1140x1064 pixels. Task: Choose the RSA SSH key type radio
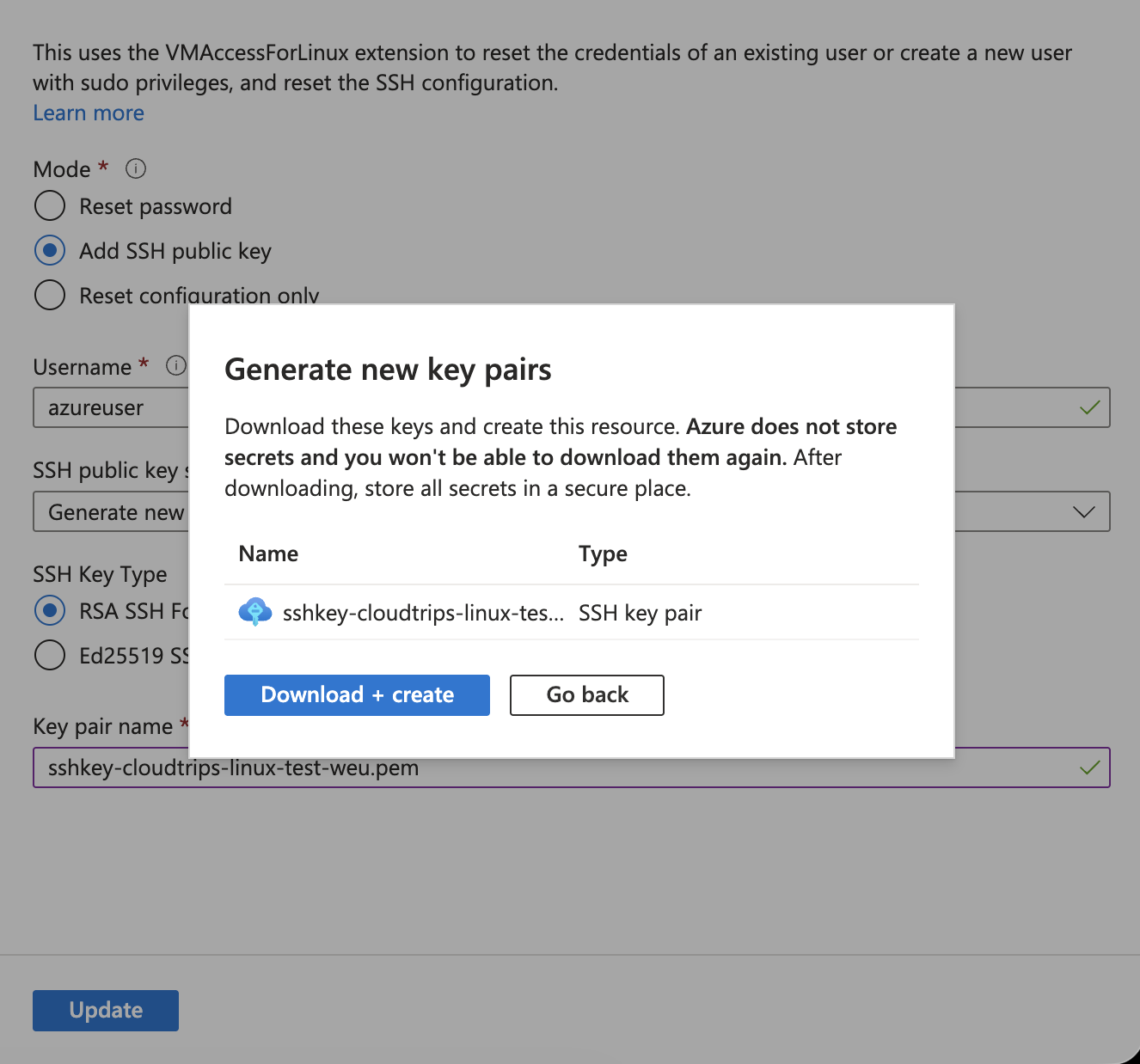[50, 611]
